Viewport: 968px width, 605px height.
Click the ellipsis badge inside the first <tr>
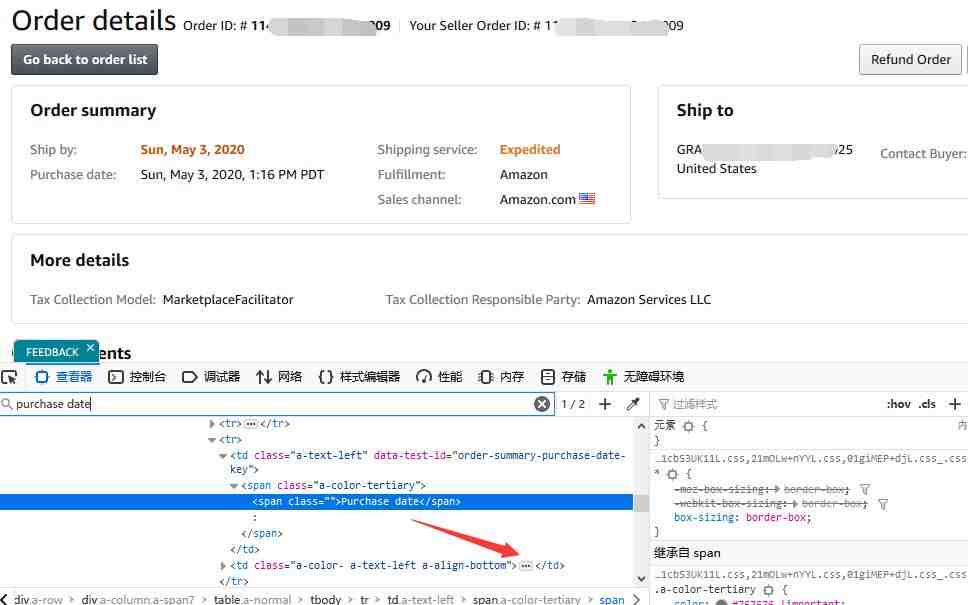251,424
